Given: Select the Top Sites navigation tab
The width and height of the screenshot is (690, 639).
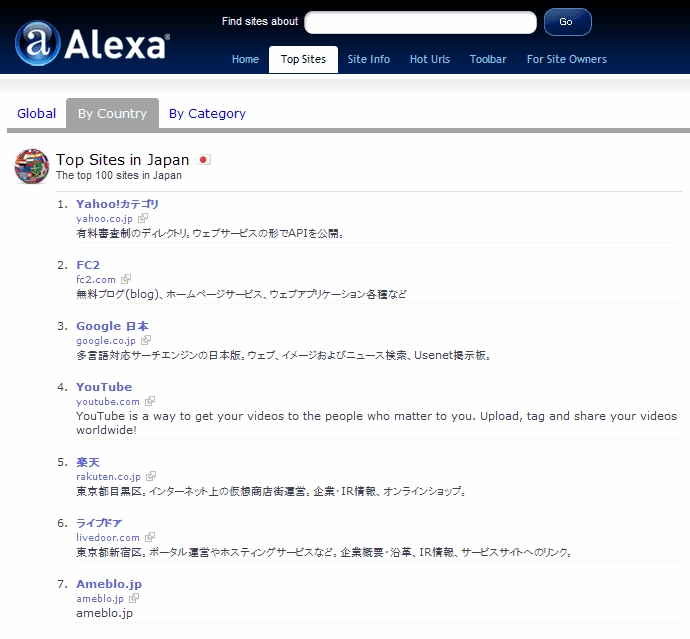Looking at the screenshot, I should point(303,59).
